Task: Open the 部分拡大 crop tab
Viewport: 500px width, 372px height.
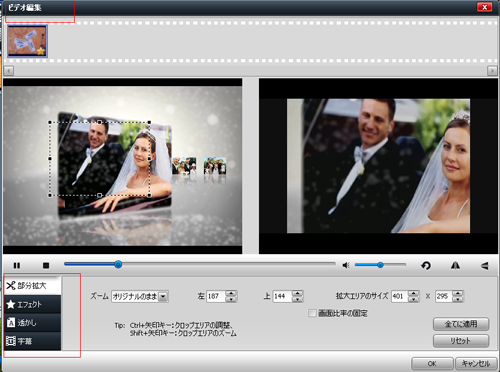Action: [33, 286]
